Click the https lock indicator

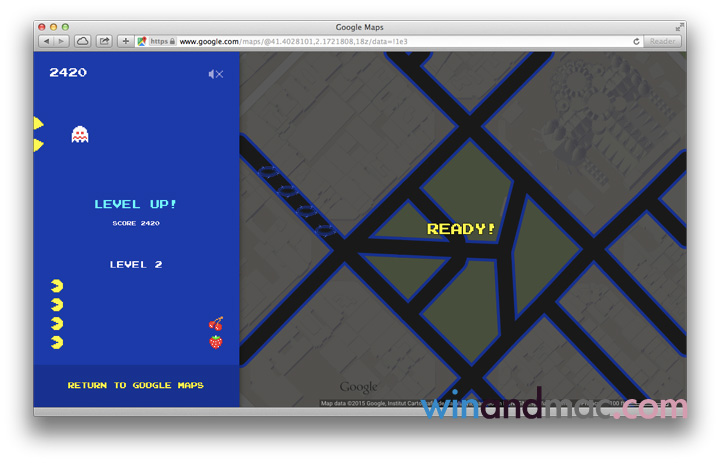click(163, 41)
